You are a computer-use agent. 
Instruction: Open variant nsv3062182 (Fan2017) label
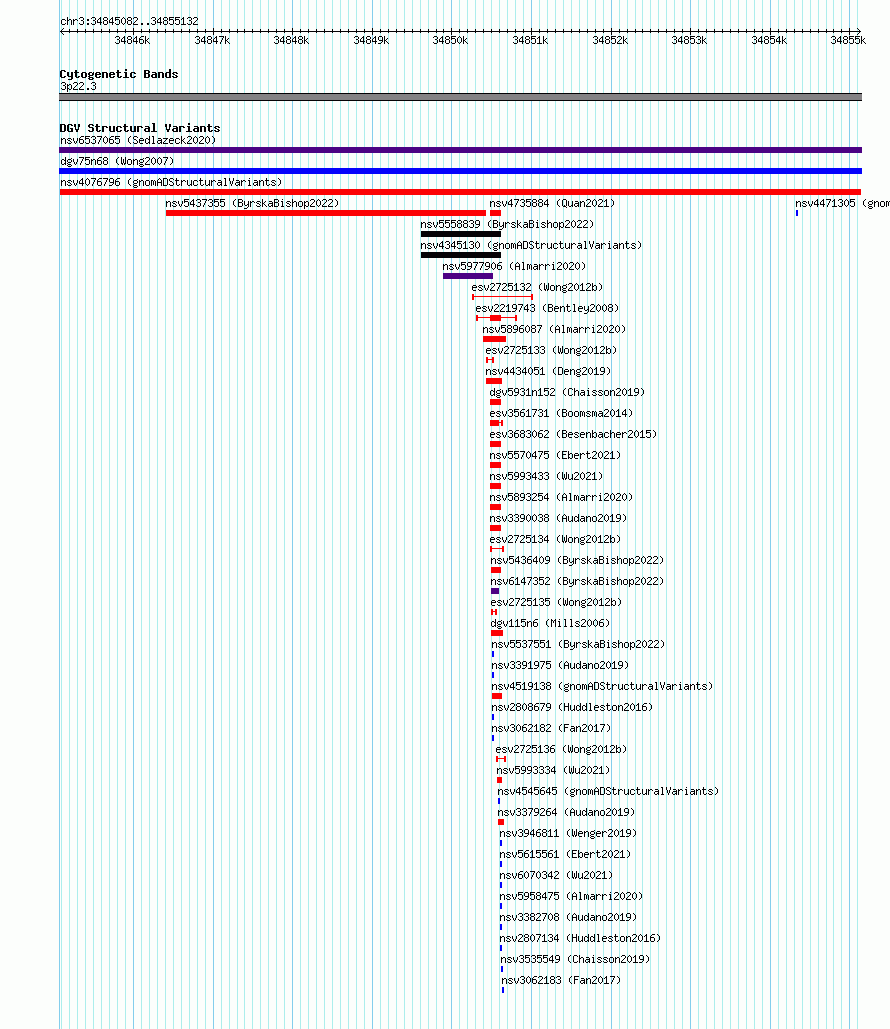pos(551,728)
